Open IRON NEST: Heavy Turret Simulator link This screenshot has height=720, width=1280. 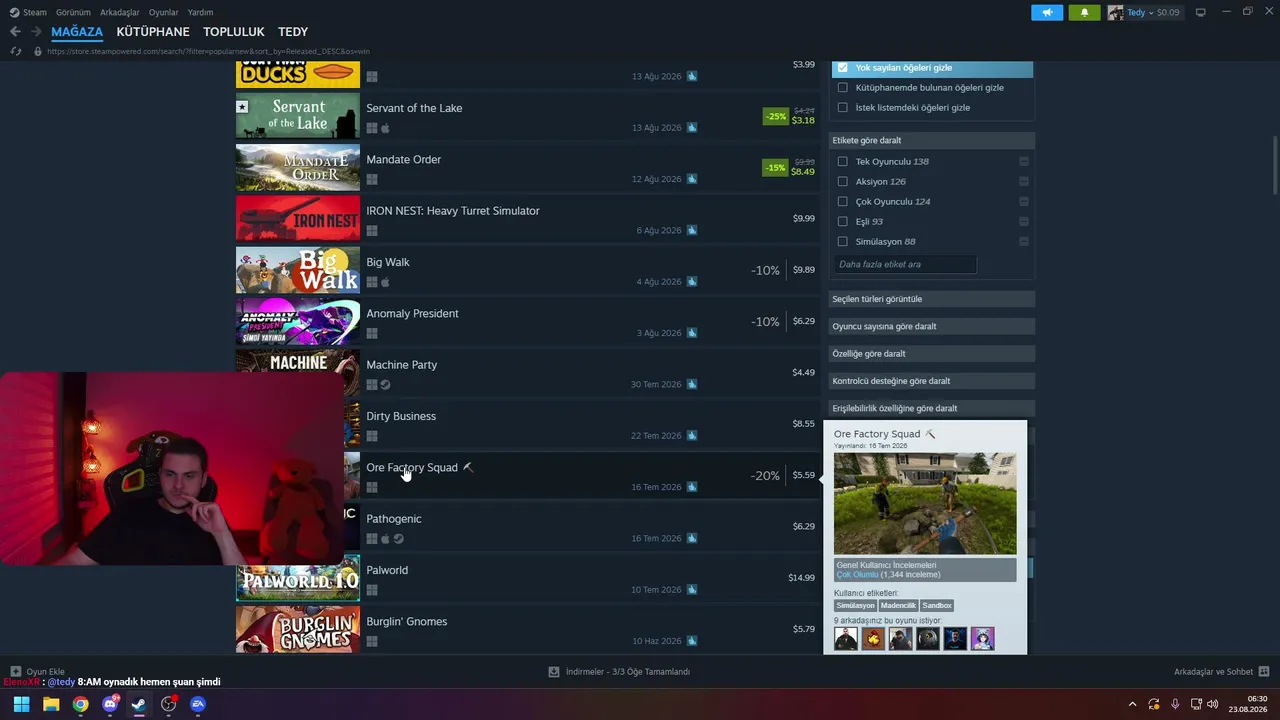click(x=453, y=211)
